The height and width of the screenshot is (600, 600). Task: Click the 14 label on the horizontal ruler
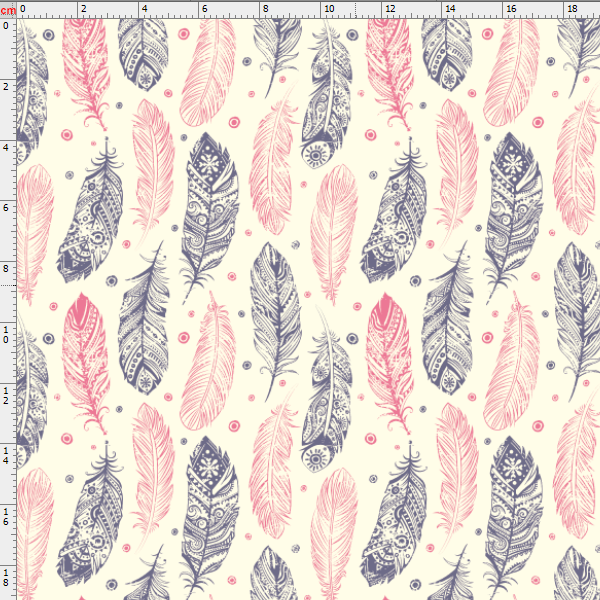coord(450,9)
